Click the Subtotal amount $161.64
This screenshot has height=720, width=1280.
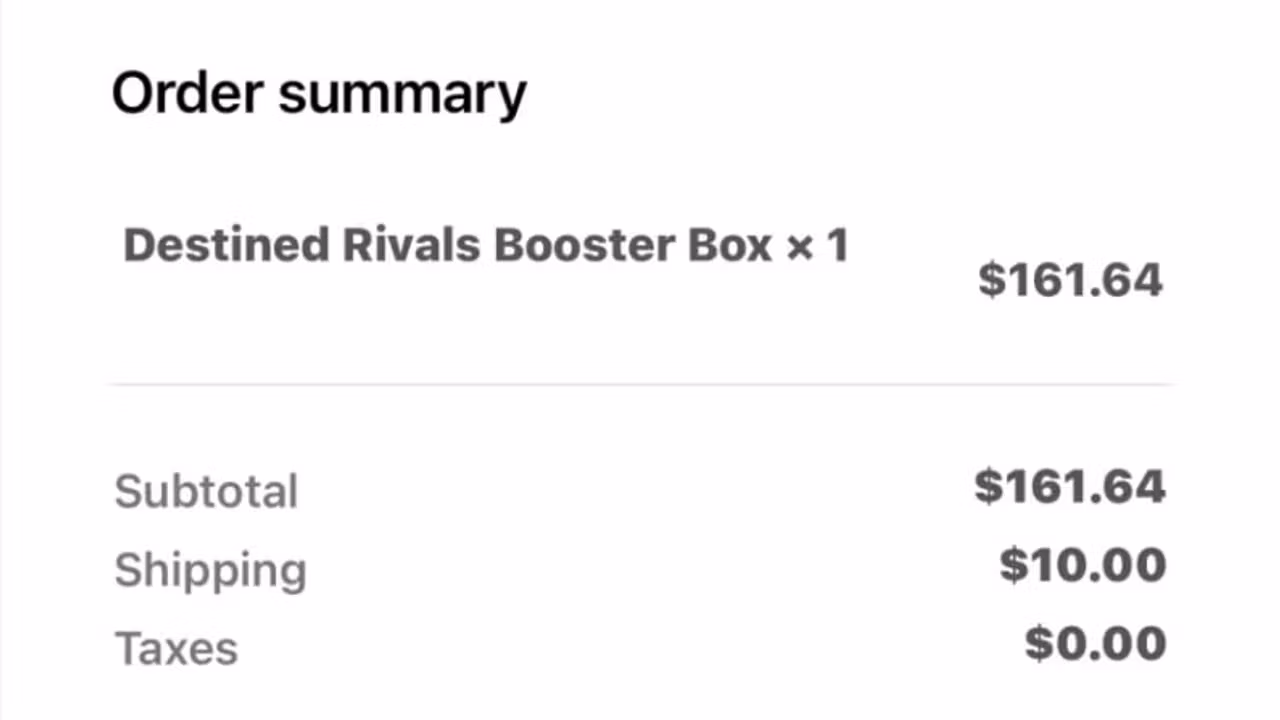tap(1070, 487)
